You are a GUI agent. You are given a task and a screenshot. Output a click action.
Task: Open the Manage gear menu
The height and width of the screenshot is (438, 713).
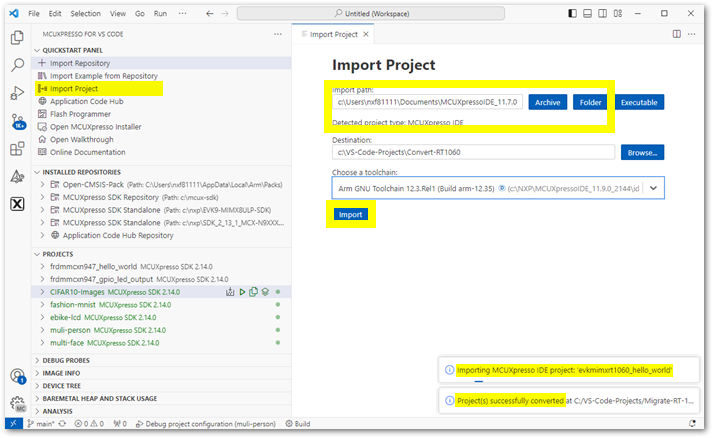point(17,403)
